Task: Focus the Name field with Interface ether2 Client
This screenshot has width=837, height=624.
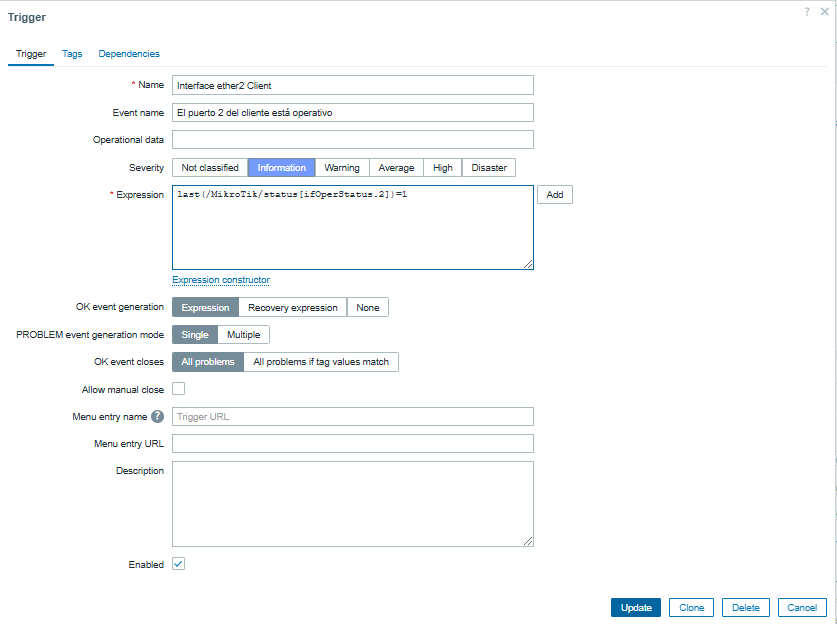Action: click(x=353, y=85)
